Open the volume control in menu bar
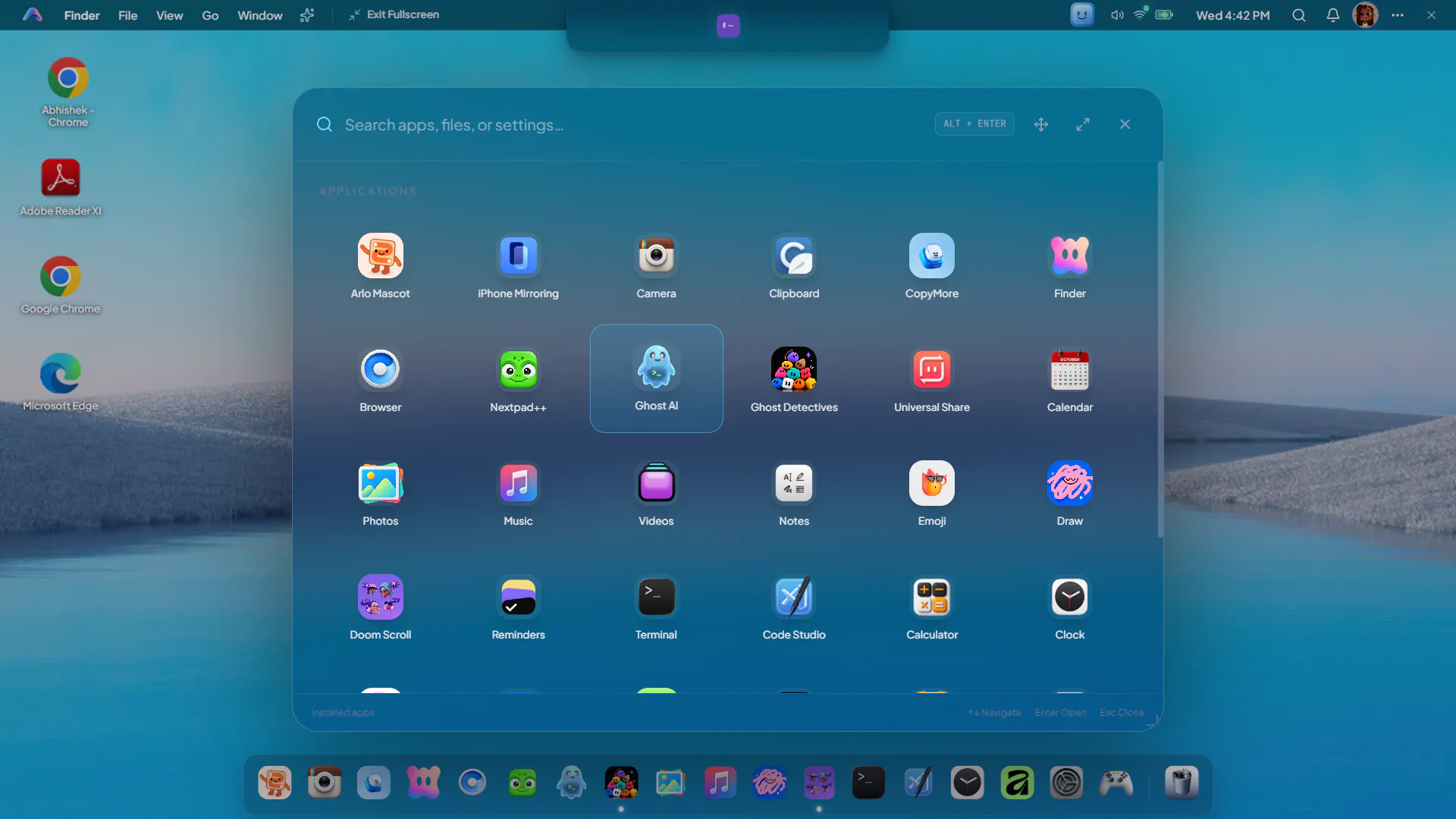This screenshot has width=1456, height=819. (1117, 15)
